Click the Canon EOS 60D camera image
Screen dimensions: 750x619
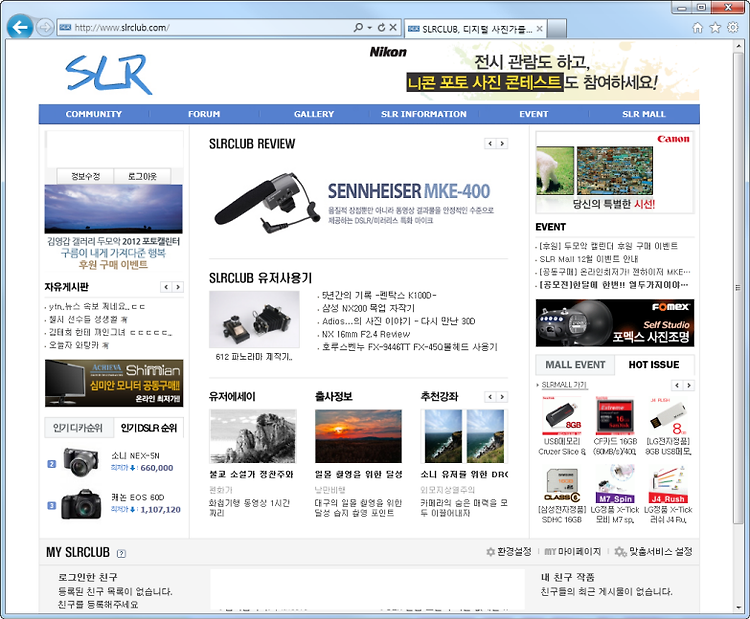[x=81, y=504]
